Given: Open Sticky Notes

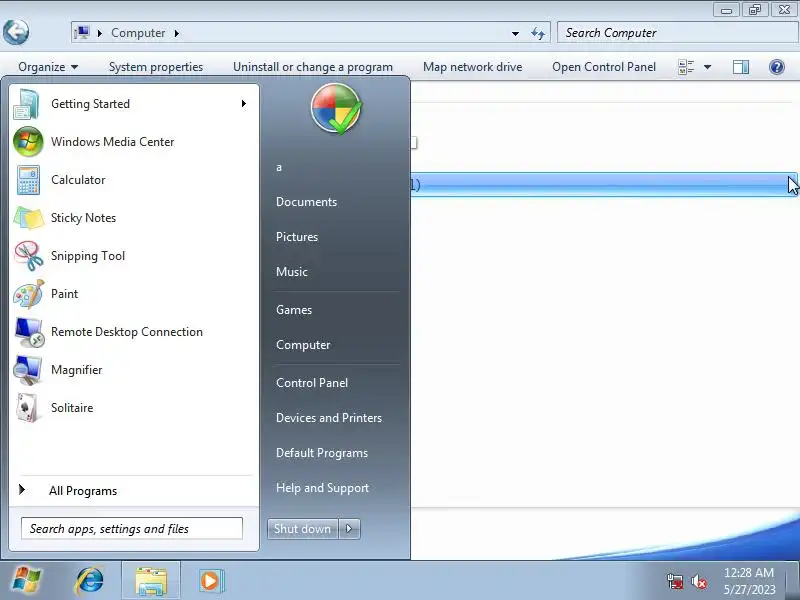Looking at the screenshot, I should 134,217.
